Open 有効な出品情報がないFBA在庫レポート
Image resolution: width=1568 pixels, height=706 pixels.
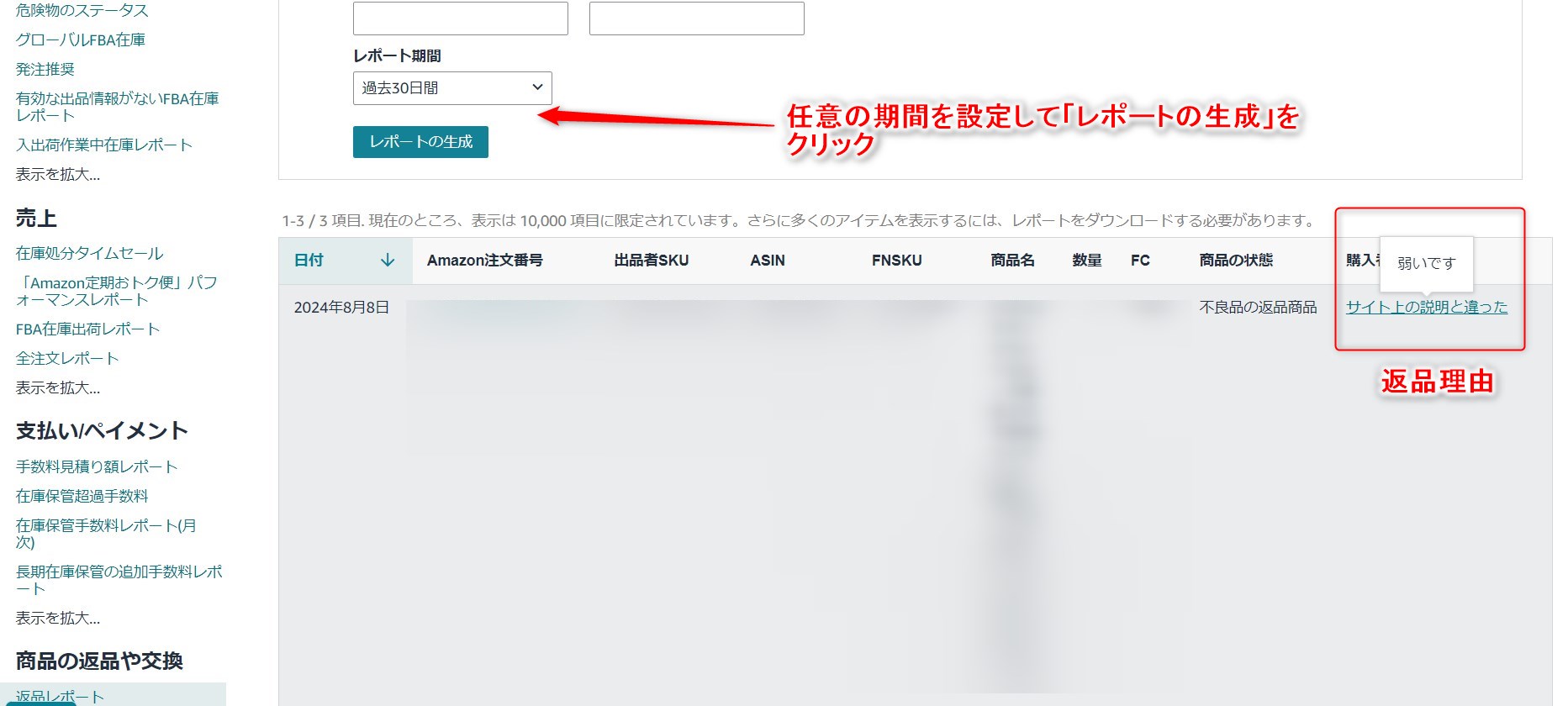pos(118,107)
